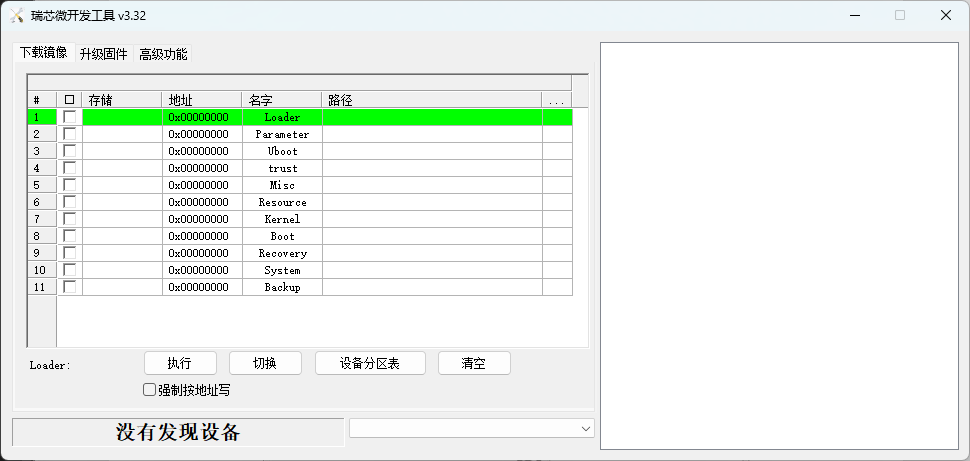Check the Backup row checkbox
Screen dimensions: 970x461
[x=70, y=287]
